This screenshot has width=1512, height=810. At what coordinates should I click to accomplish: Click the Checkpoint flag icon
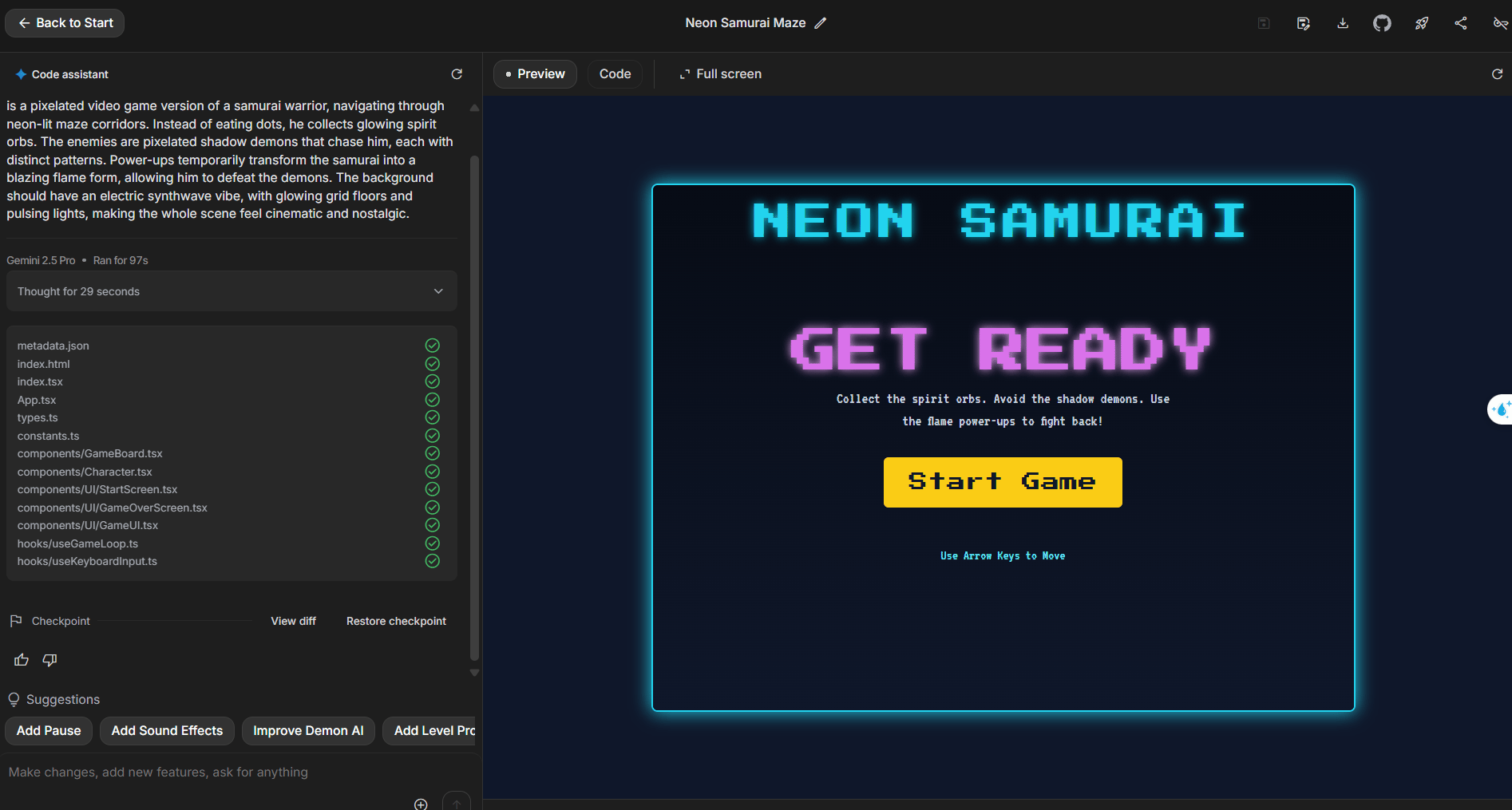click(15, 621)
